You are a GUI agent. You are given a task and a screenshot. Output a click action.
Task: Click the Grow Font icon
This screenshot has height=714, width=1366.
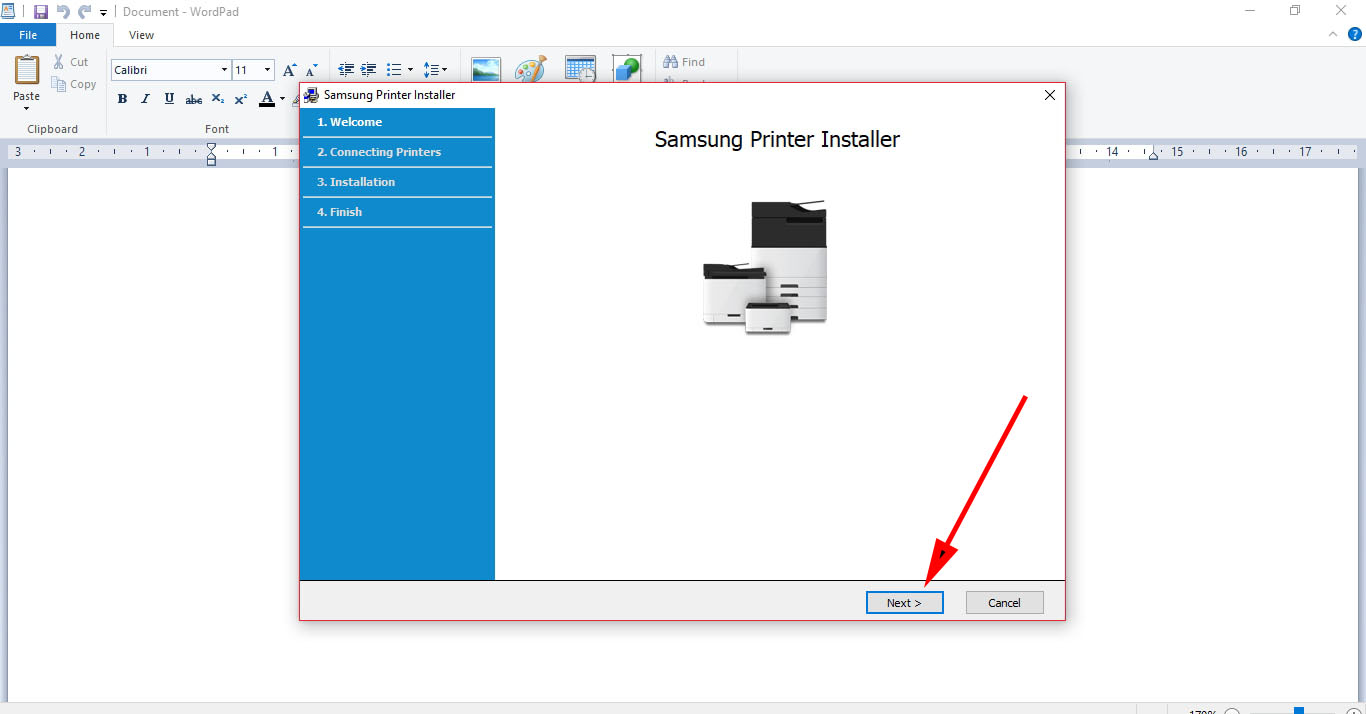click(288, 70)
